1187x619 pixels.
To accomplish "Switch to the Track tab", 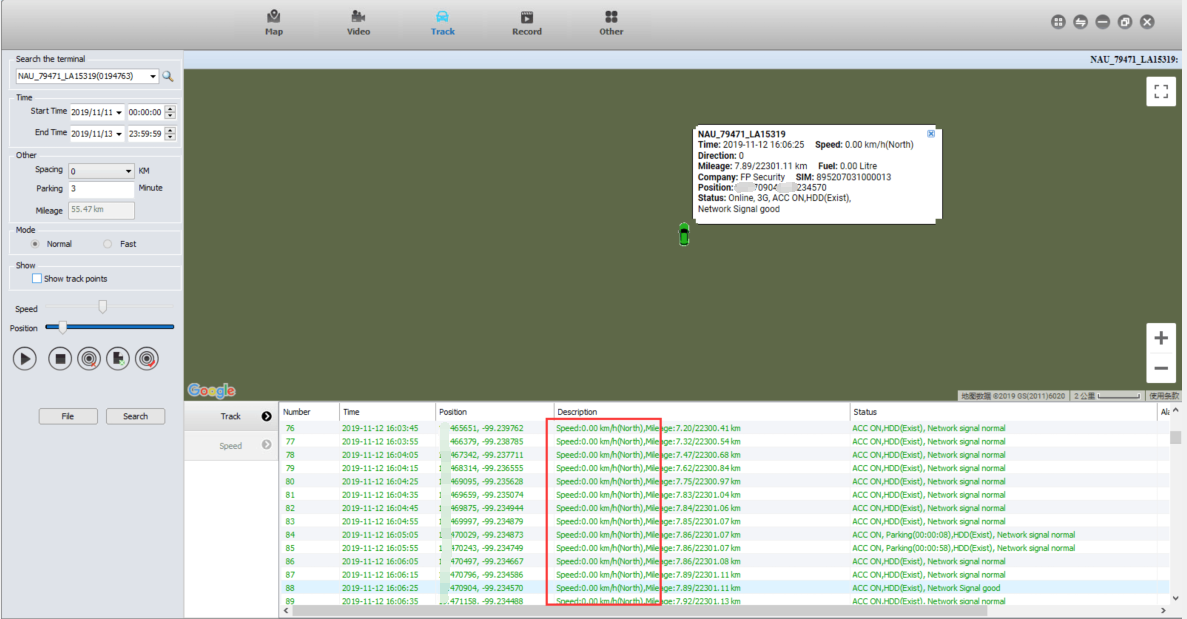I will (x=442, y=23).
